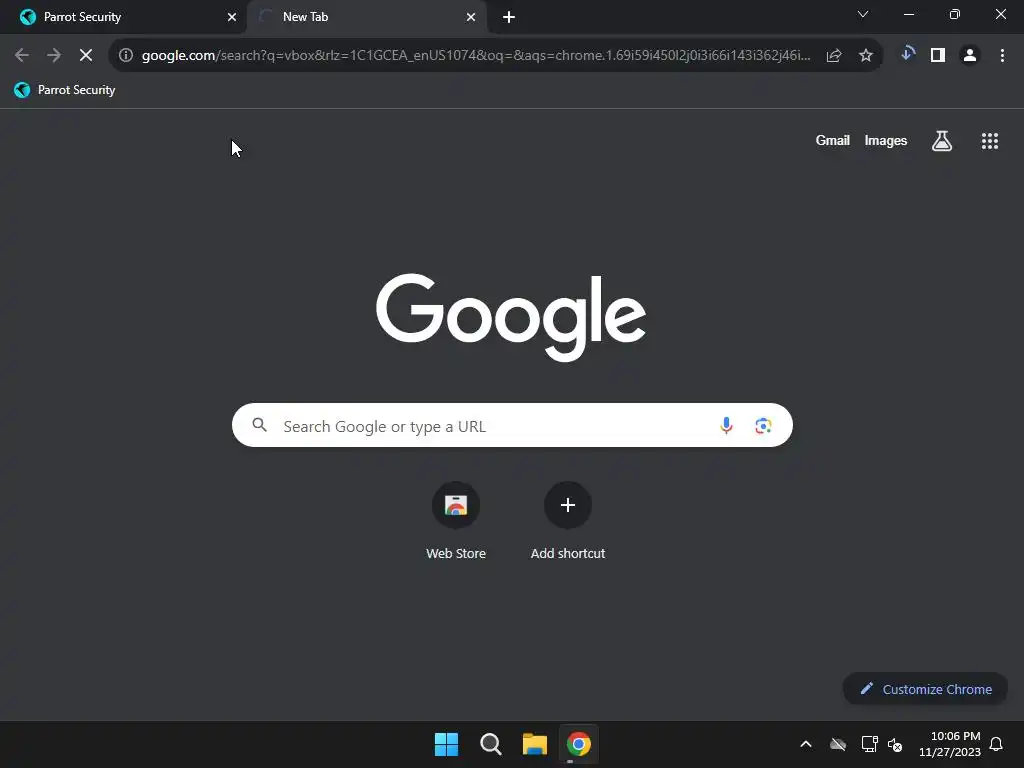This screenshot has height=768, width=1024.
Task: Go back to previous page
Action: (x=22, y=56)
